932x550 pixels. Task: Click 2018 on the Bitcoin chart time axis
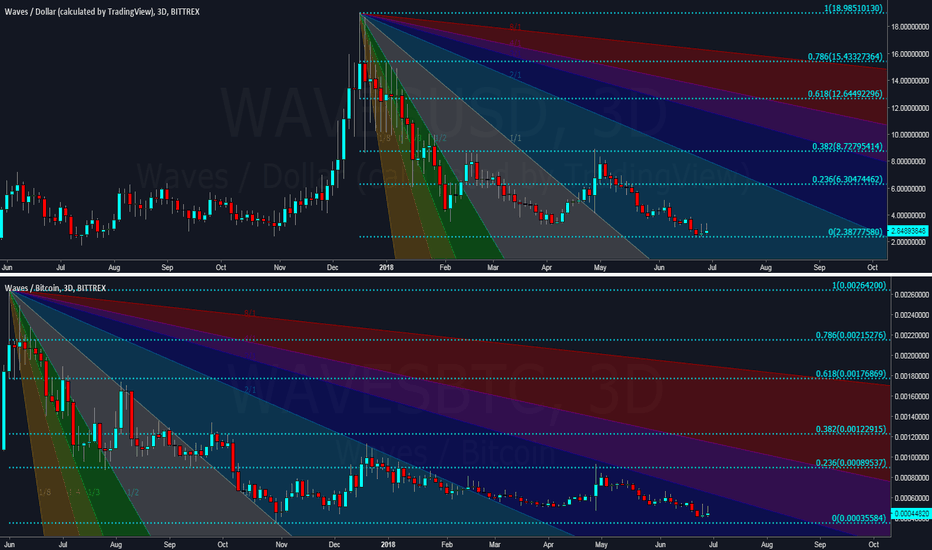388,544
